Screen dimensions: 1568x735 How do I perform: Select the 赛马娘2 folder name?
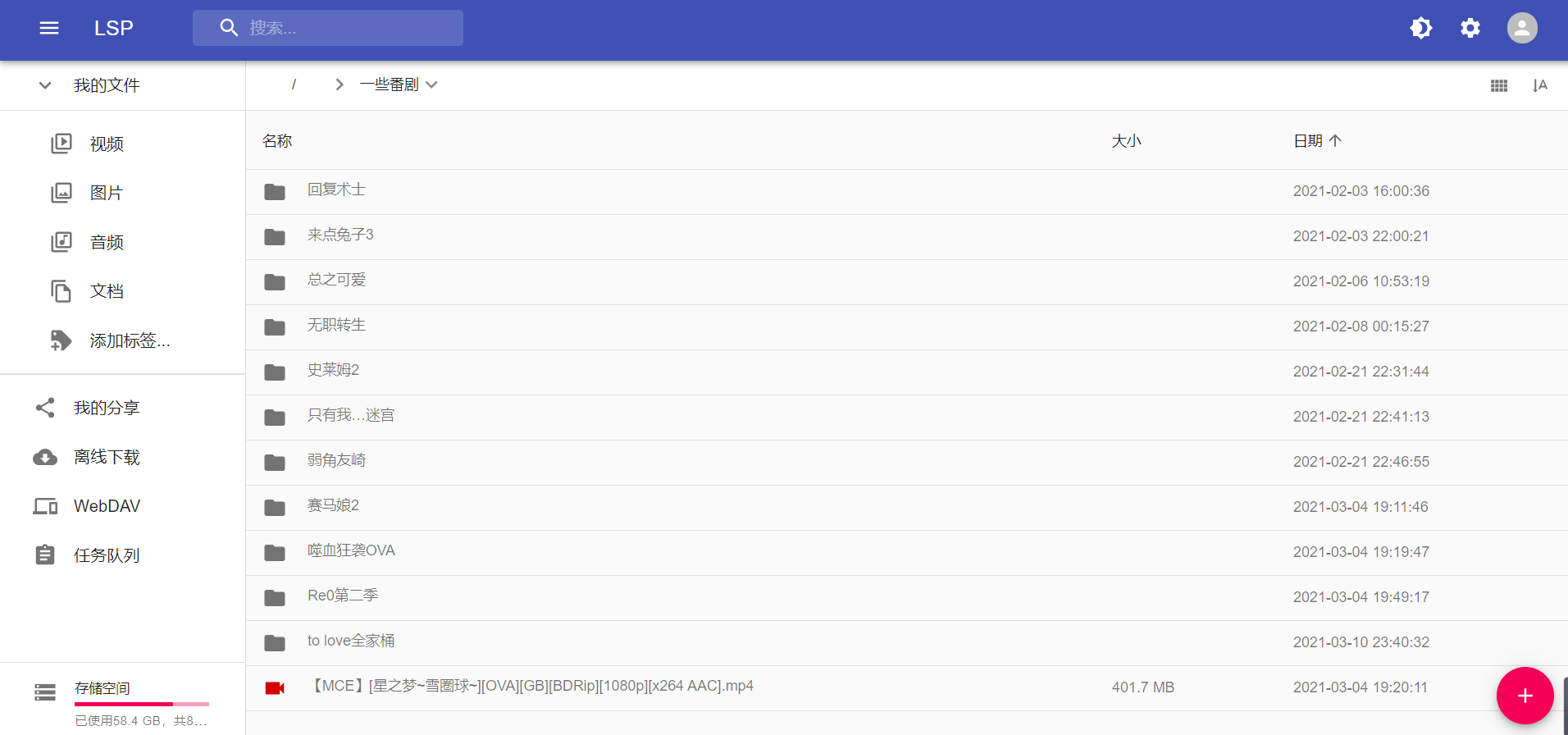333,505
